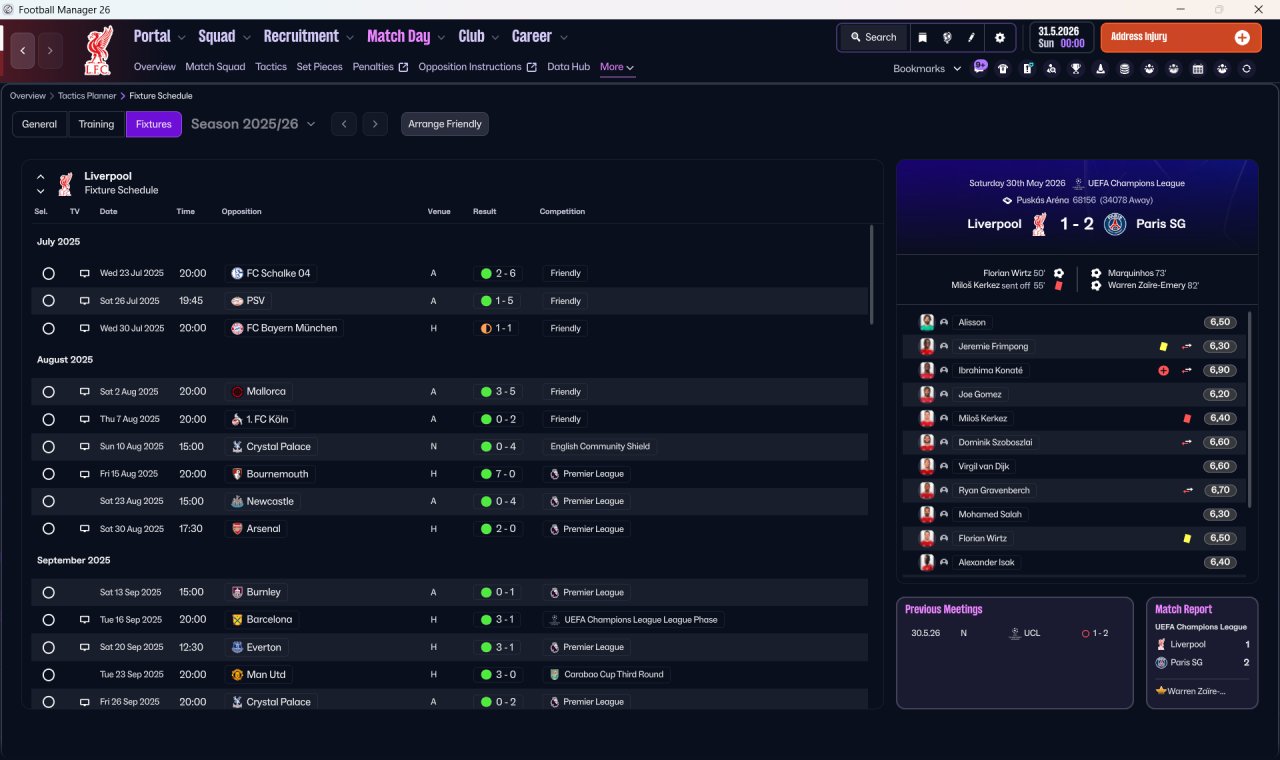This screenshot has width=1280, height=760.
Task: Open the Match Squad submenu item
Action: pos(215,67)
